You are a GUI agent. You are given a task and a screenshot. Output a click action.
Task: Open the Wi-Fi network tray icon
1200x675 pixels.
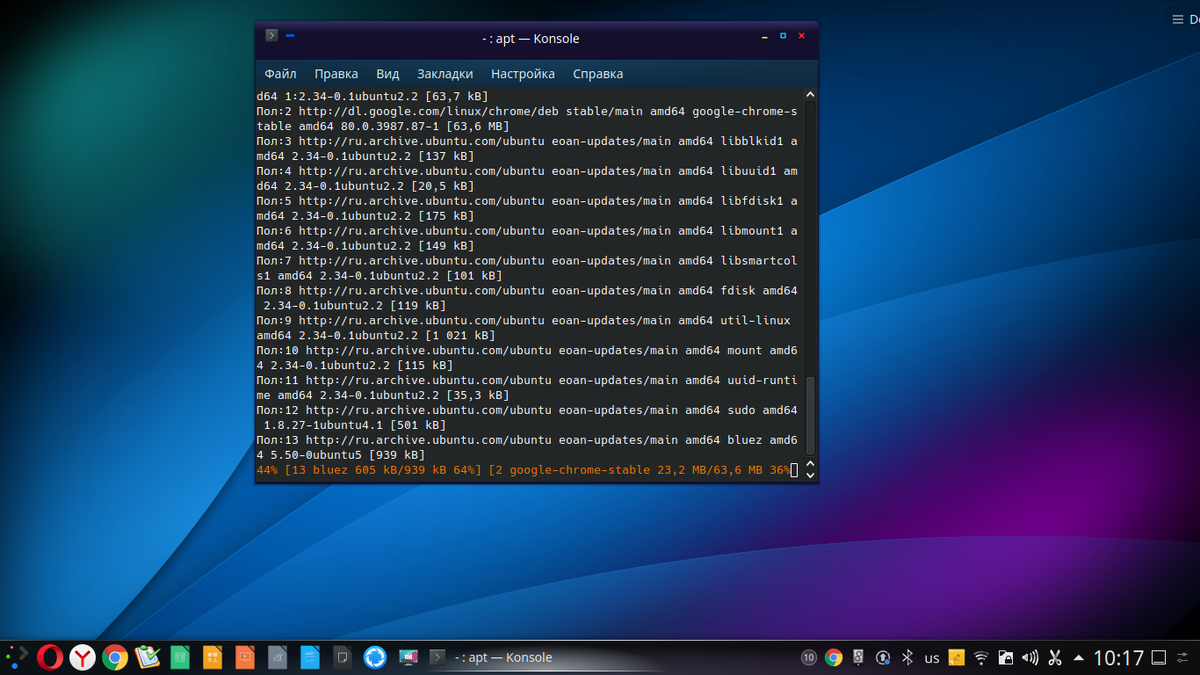tap(981, 658)
